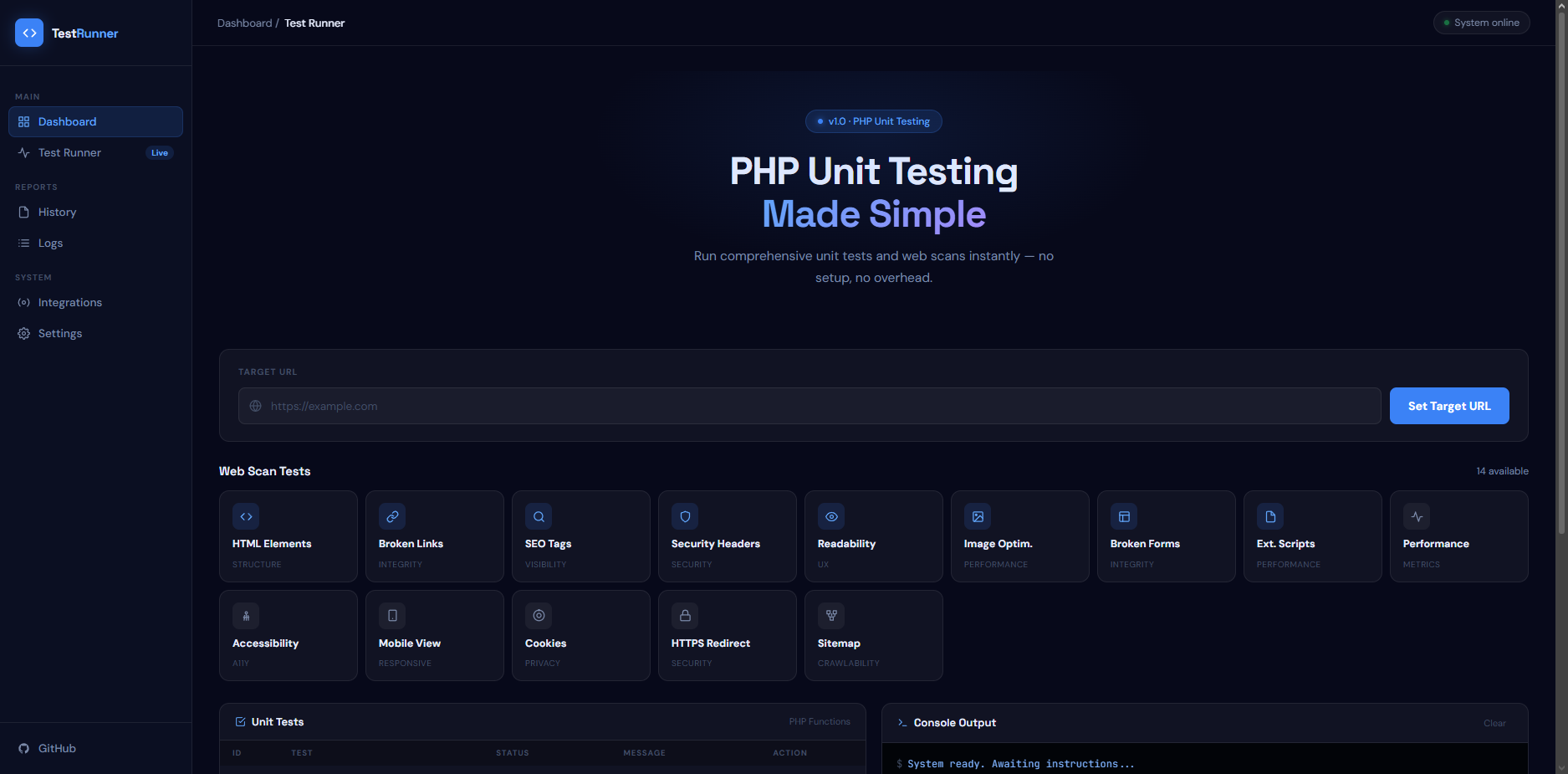
Task: Open Settings from the sidebar
Action: [95, 333]
